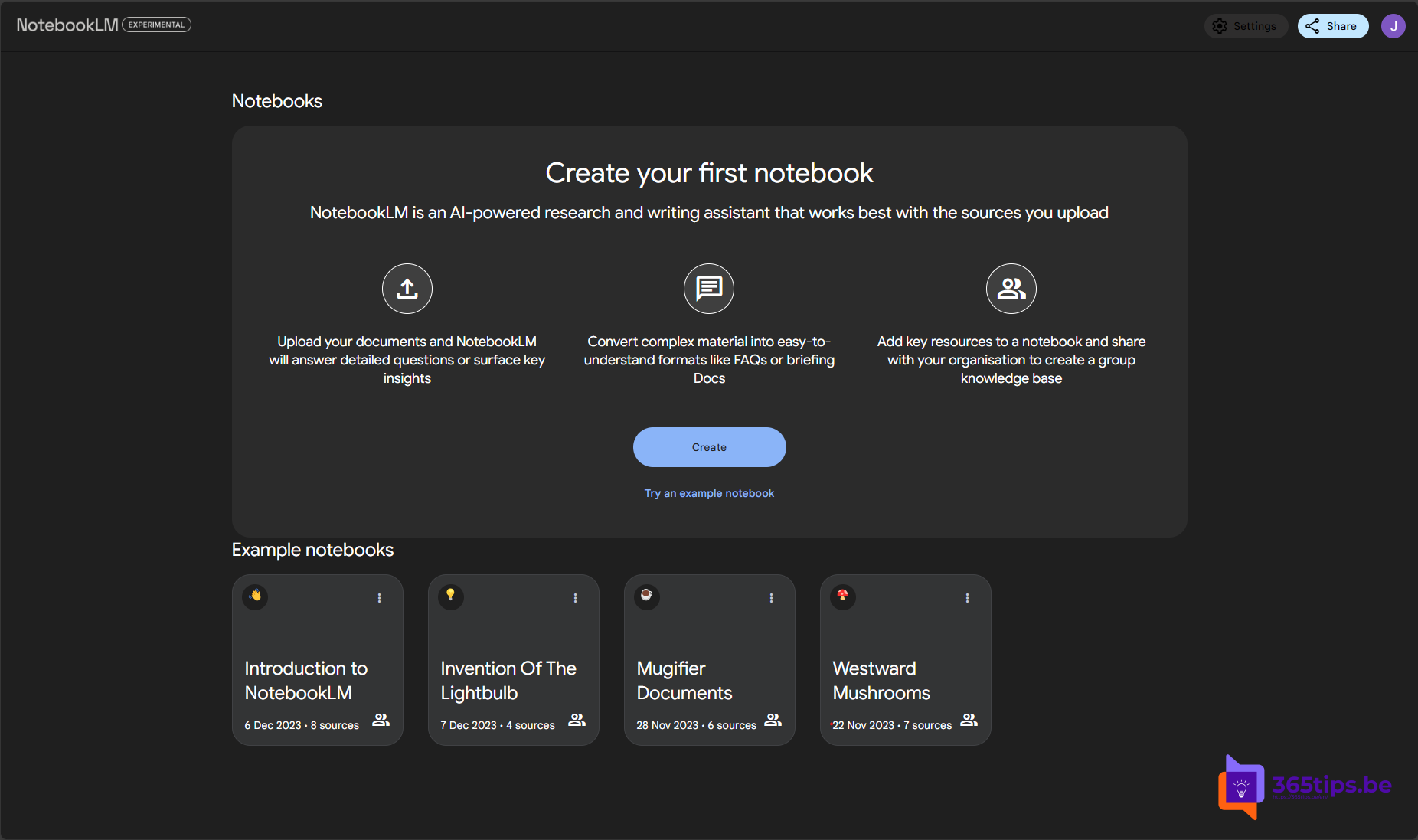Open Settings from the top bar
Image resolution: width=1418 pixels, height=840 pixels.
(x=1246, y=26)
